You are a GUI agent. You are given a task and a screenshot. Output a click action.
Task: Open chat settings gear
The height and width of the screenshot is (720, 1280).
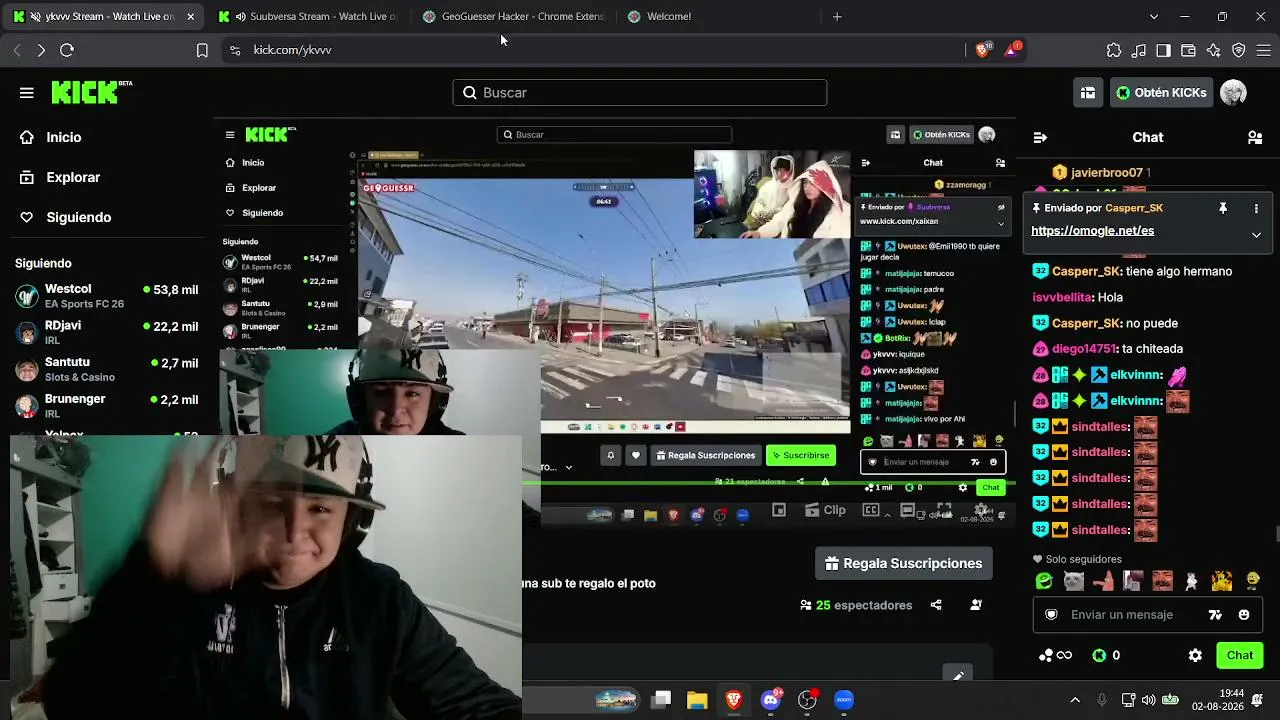pyautogui.click(x=1195, y=656)
